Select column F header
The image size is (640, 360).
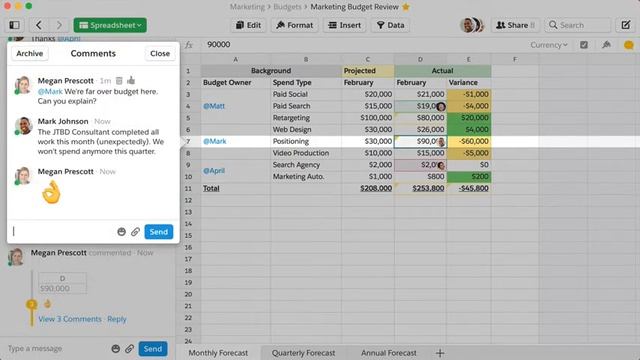tap(515, 60)
